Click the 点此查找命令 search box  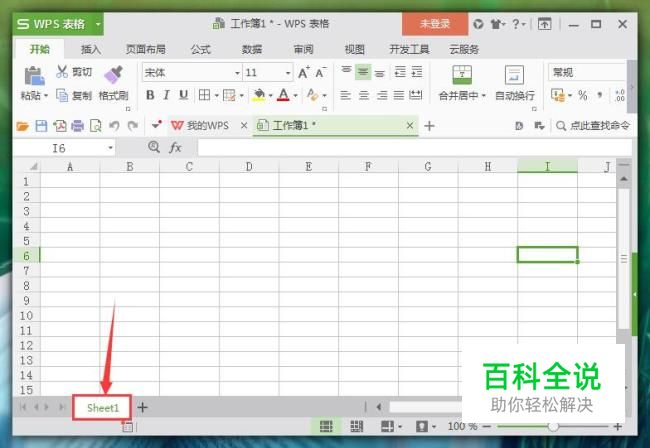coord(593,126)
